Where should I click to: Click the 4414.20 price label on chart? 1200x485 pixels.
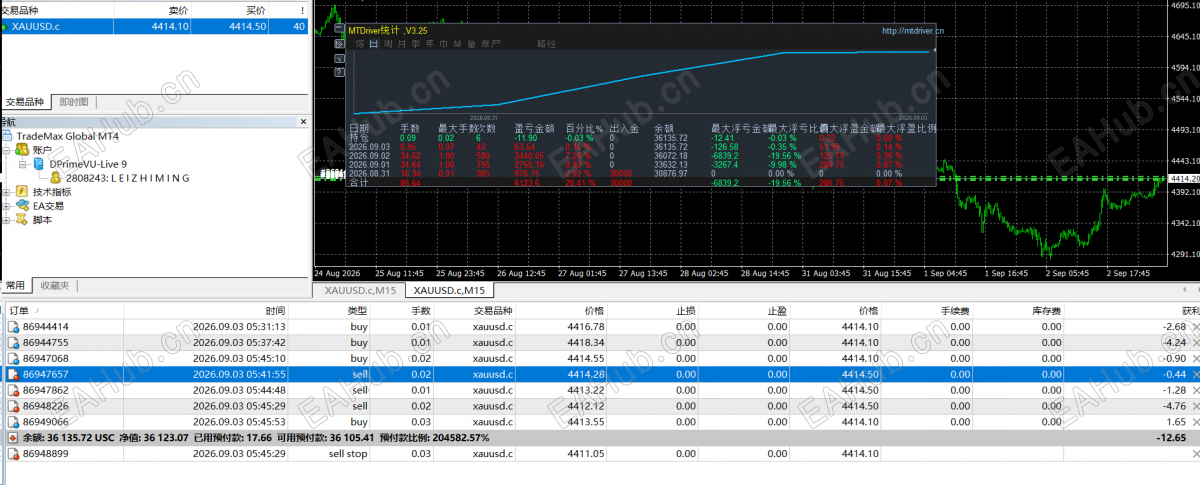(1184, 178)
